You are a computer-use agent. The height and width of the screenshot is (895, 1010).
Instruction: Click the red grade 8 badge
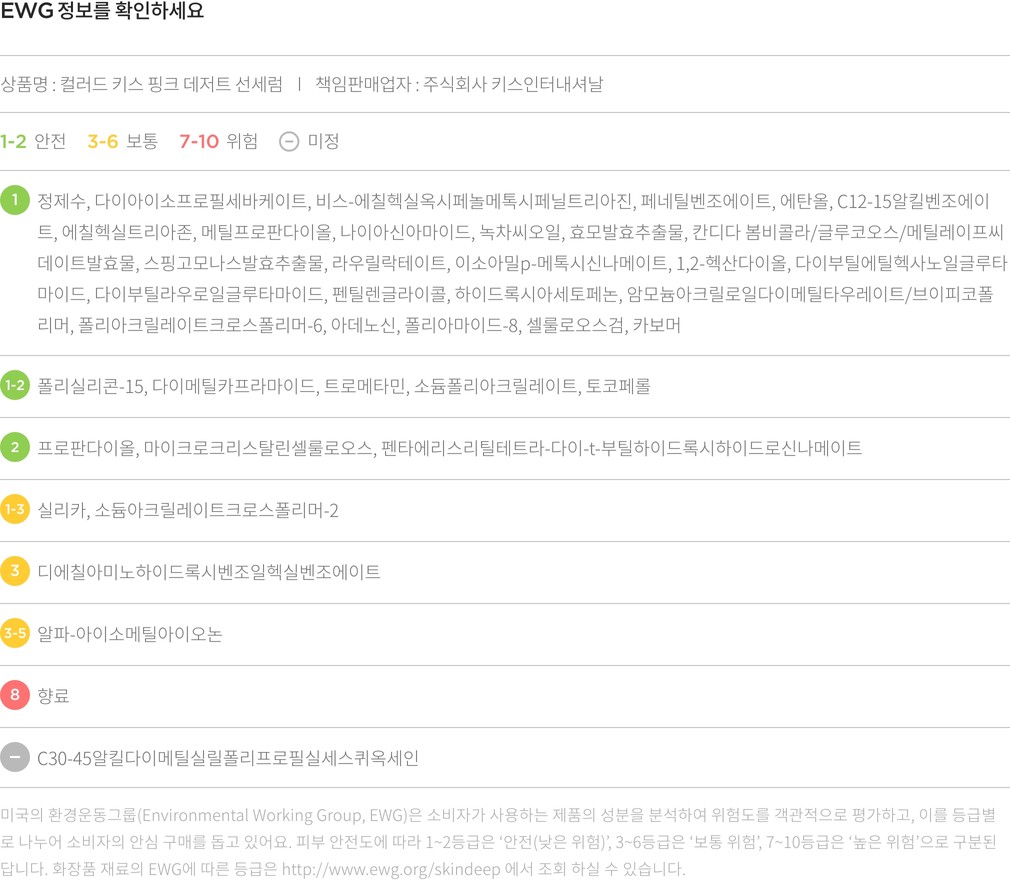click(15, 695)
